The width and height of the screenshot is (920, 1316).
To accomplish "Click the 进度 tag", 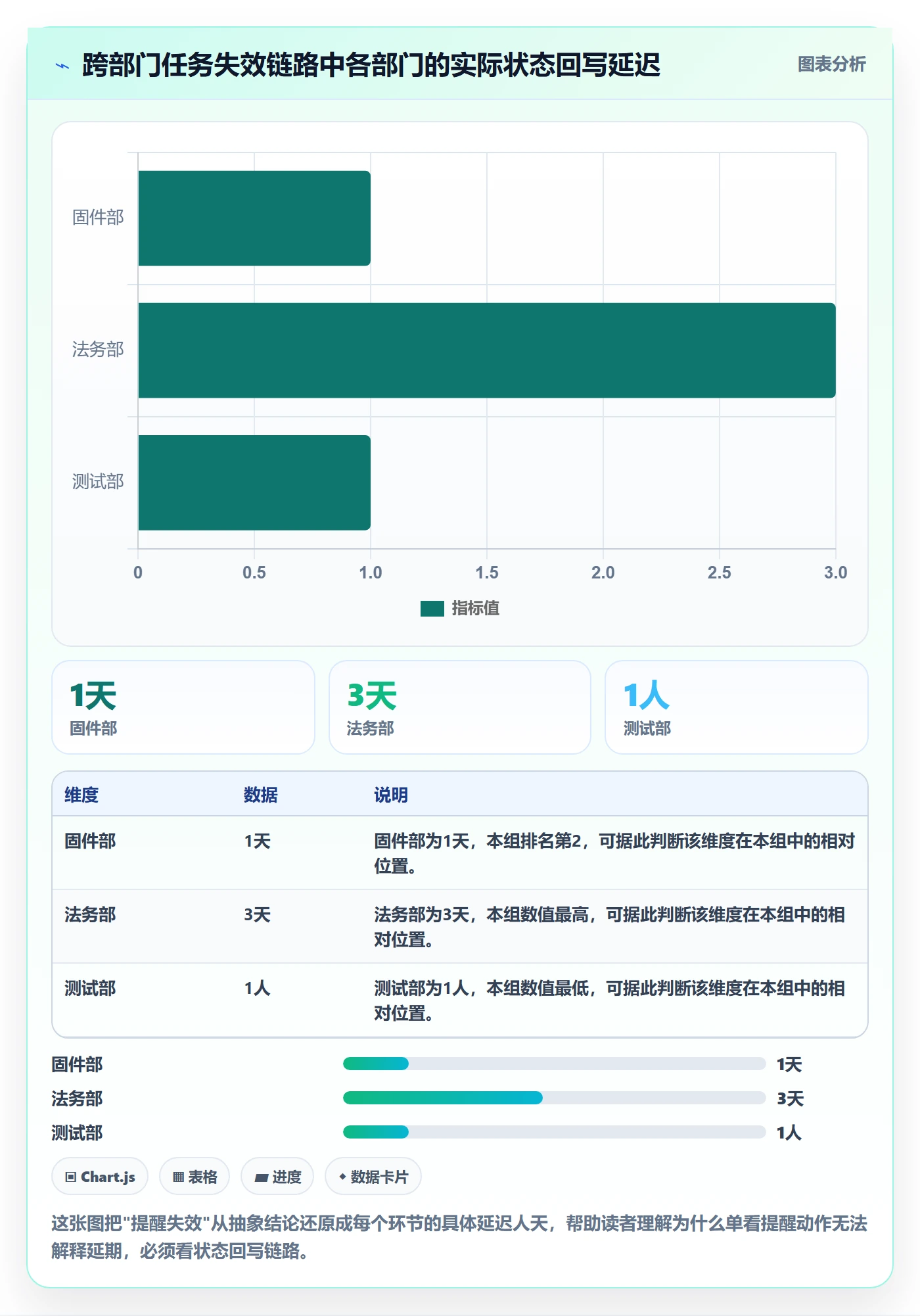I will tap(277, 1177).
